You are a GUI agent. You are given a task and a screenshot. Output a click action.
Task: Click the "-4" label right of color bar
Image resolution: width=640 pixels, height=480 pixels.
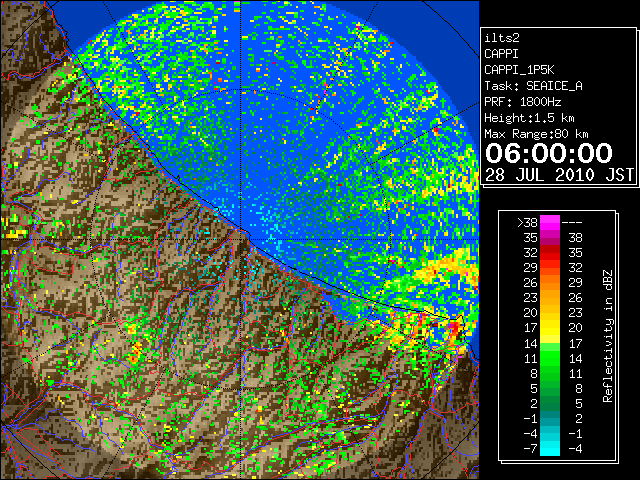click(x=575, y=449)
